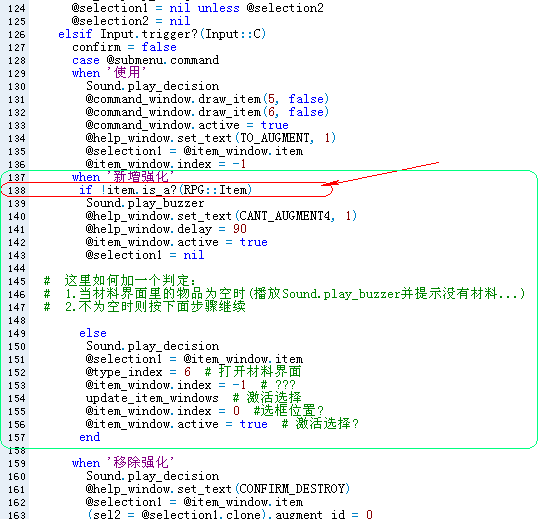Click 'case @submenu.command' line
549x519 pixels.
pyautogui.click(x=145, y=60)
